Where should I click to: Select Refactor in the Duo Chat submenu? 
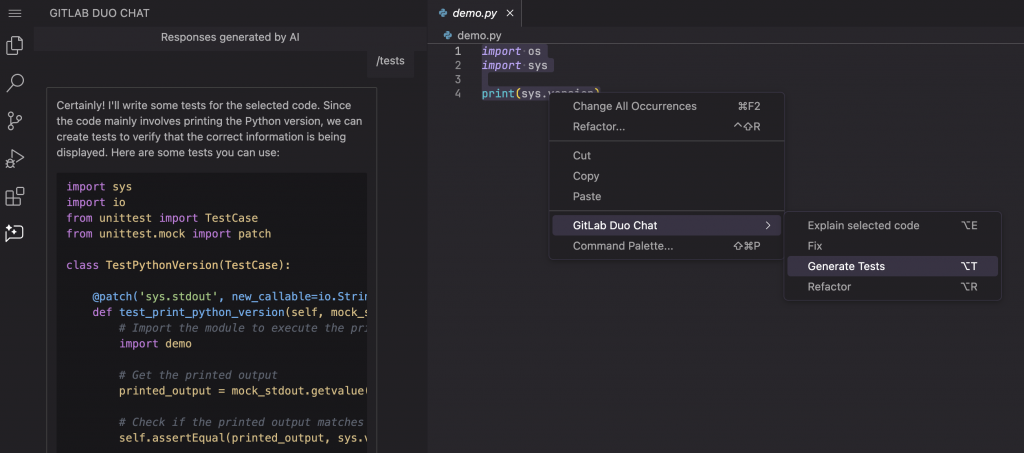point(829,287)
